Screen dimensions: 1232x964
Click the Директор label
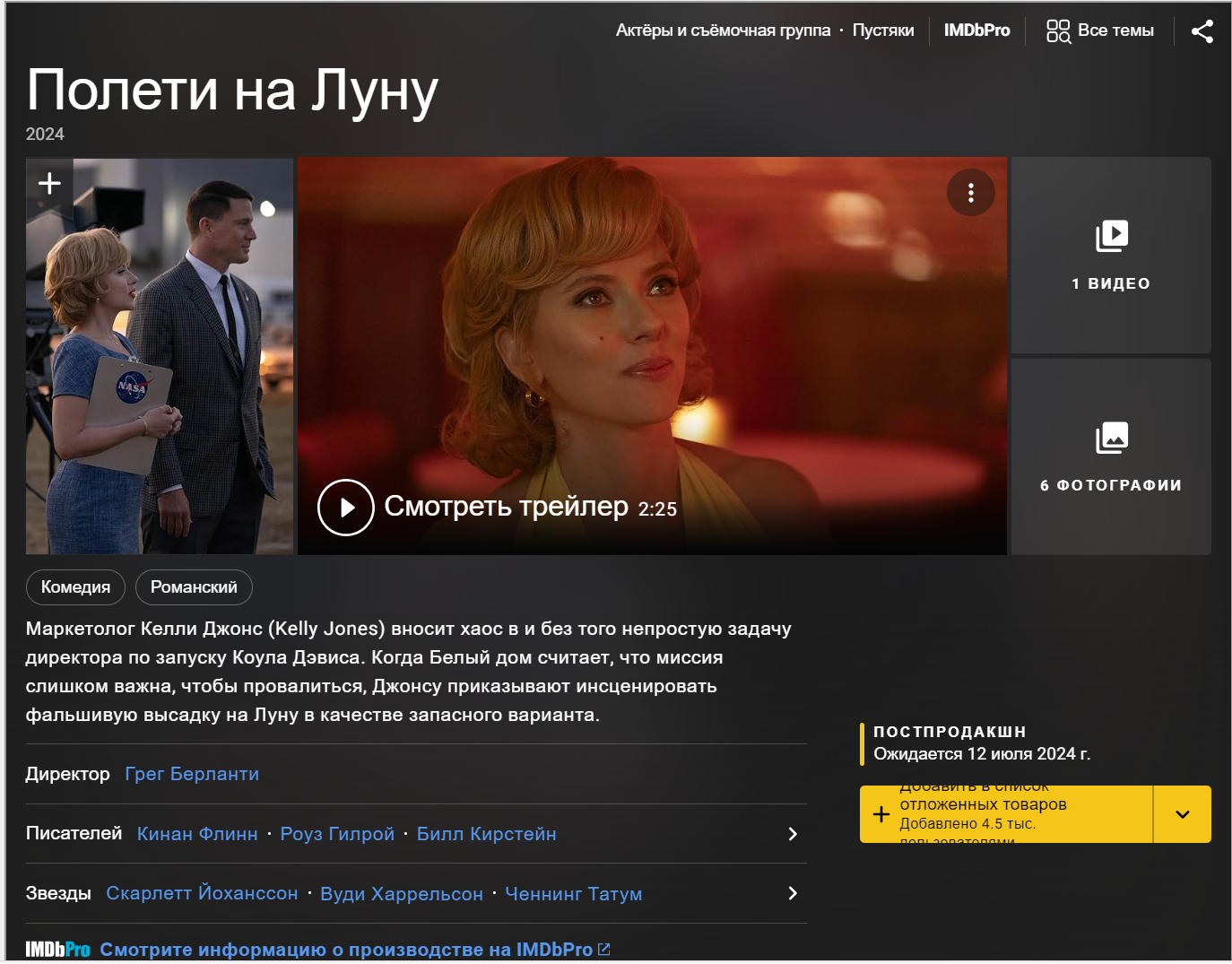point(67,774)
